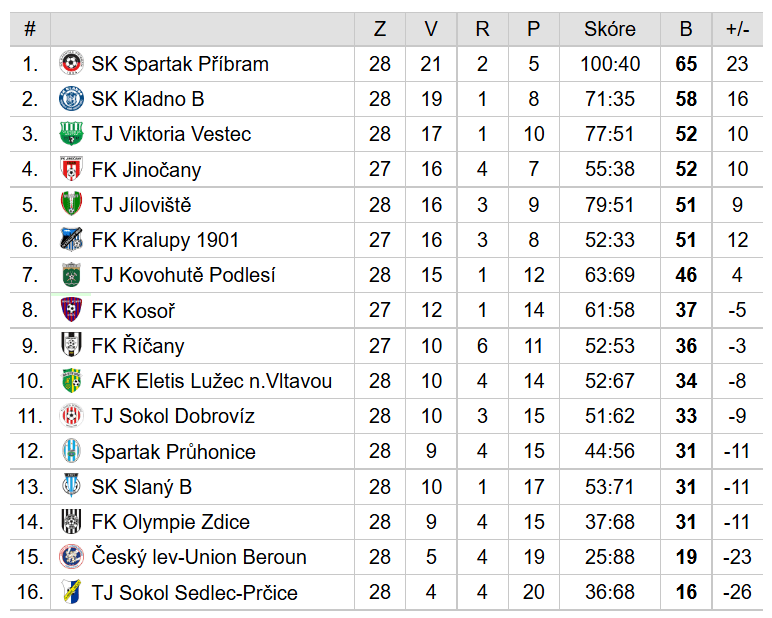Click the FK Kralupy 1901 logo
Image resolution: width=772 pixels, height=618 pixels.
click(x=71, y=239)
